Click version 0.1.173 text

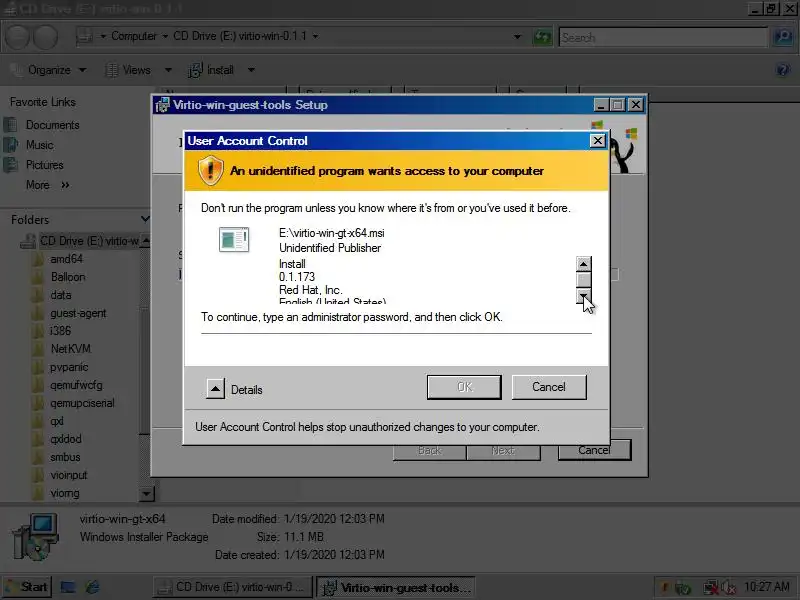click(x=297, y=277)
